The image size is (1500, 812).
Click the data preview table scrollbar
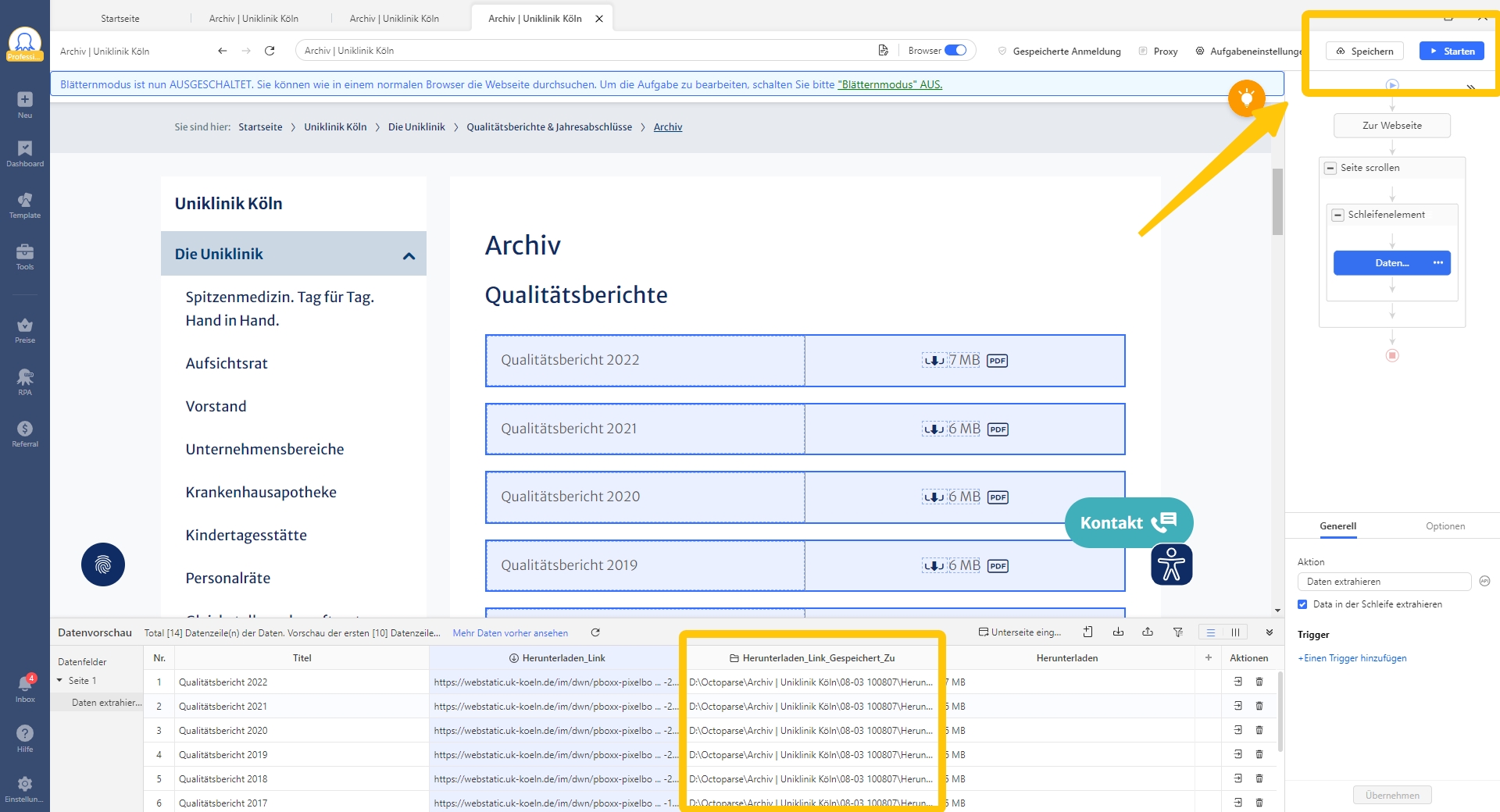coord(1279,710)
